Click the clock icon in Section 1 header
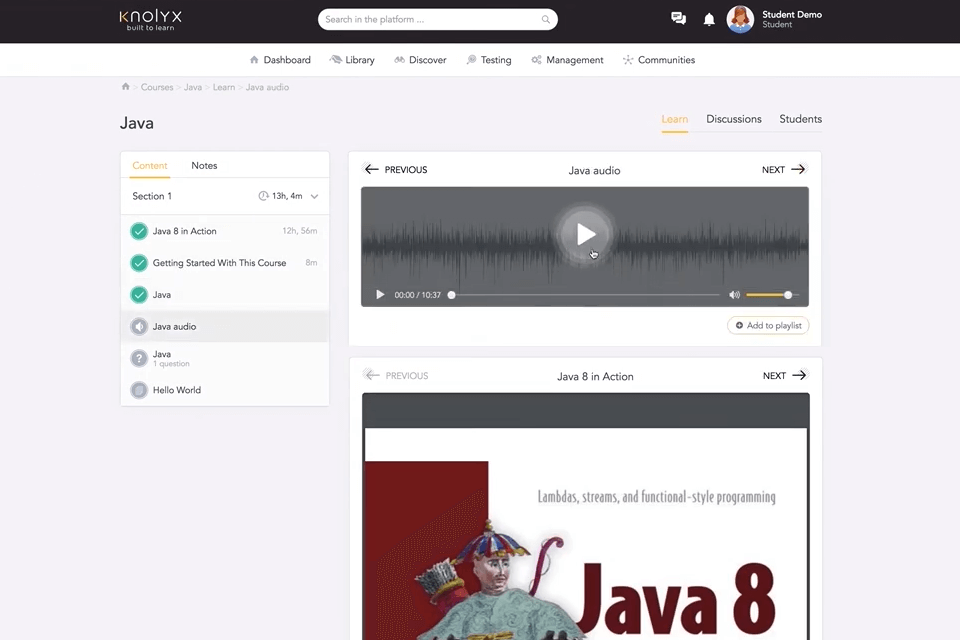Image resolution: width=960 pixels, height=640 pixels. point(263,196)
